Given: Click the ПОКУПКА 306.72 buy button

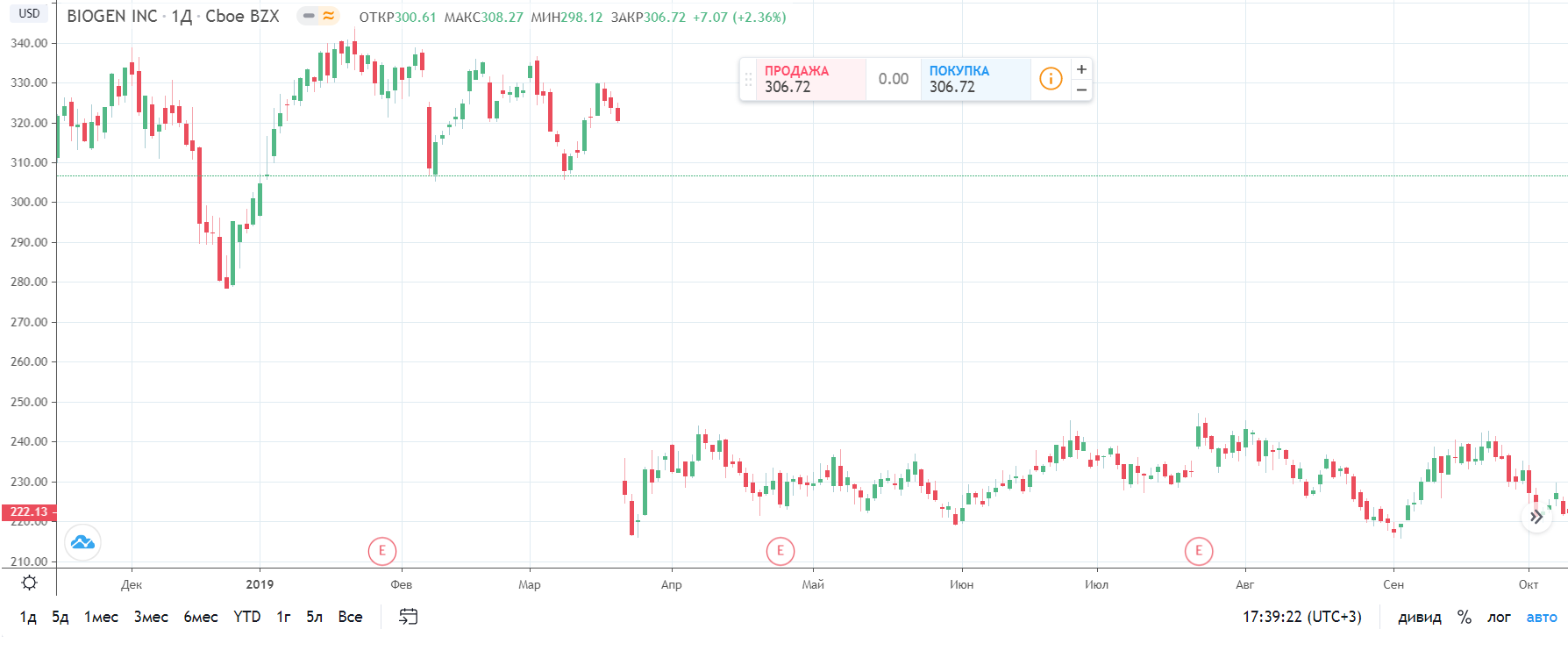Looking at the screenshot, I should click(975, 79).
